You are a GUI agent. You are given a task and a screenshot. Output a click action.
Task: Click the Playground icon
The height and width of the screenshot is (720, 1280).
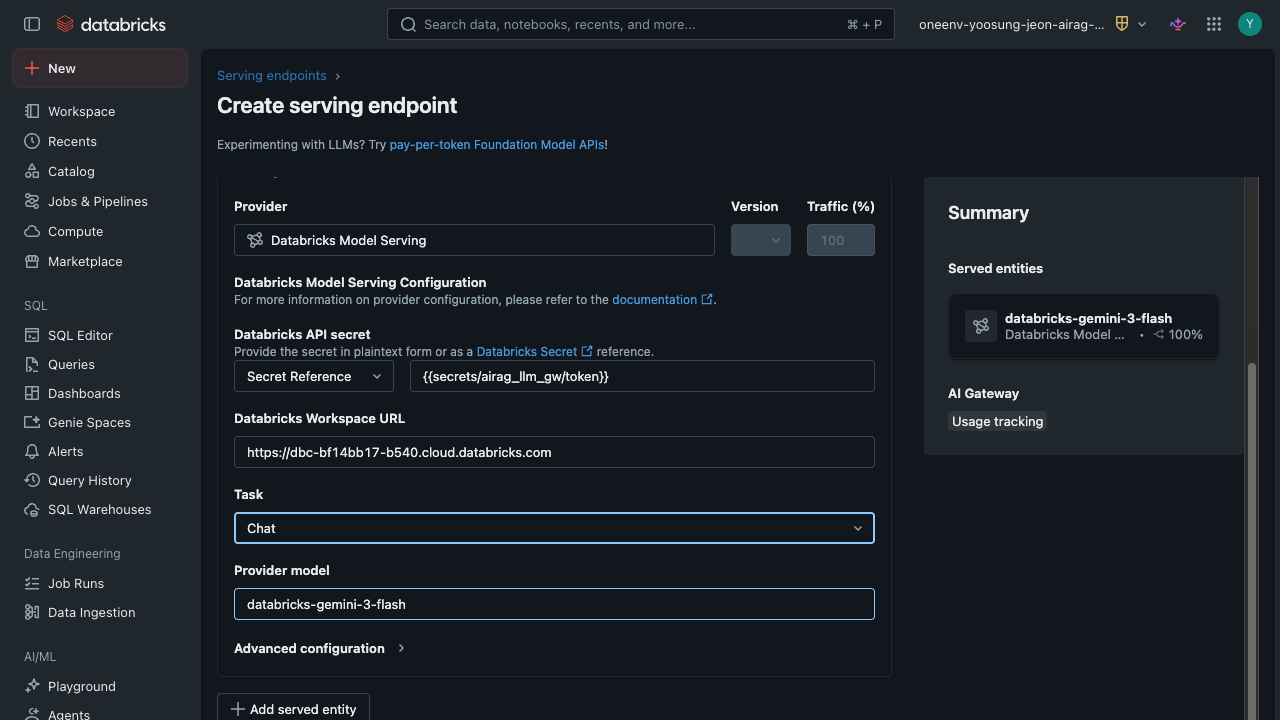(x=32, y=686)
